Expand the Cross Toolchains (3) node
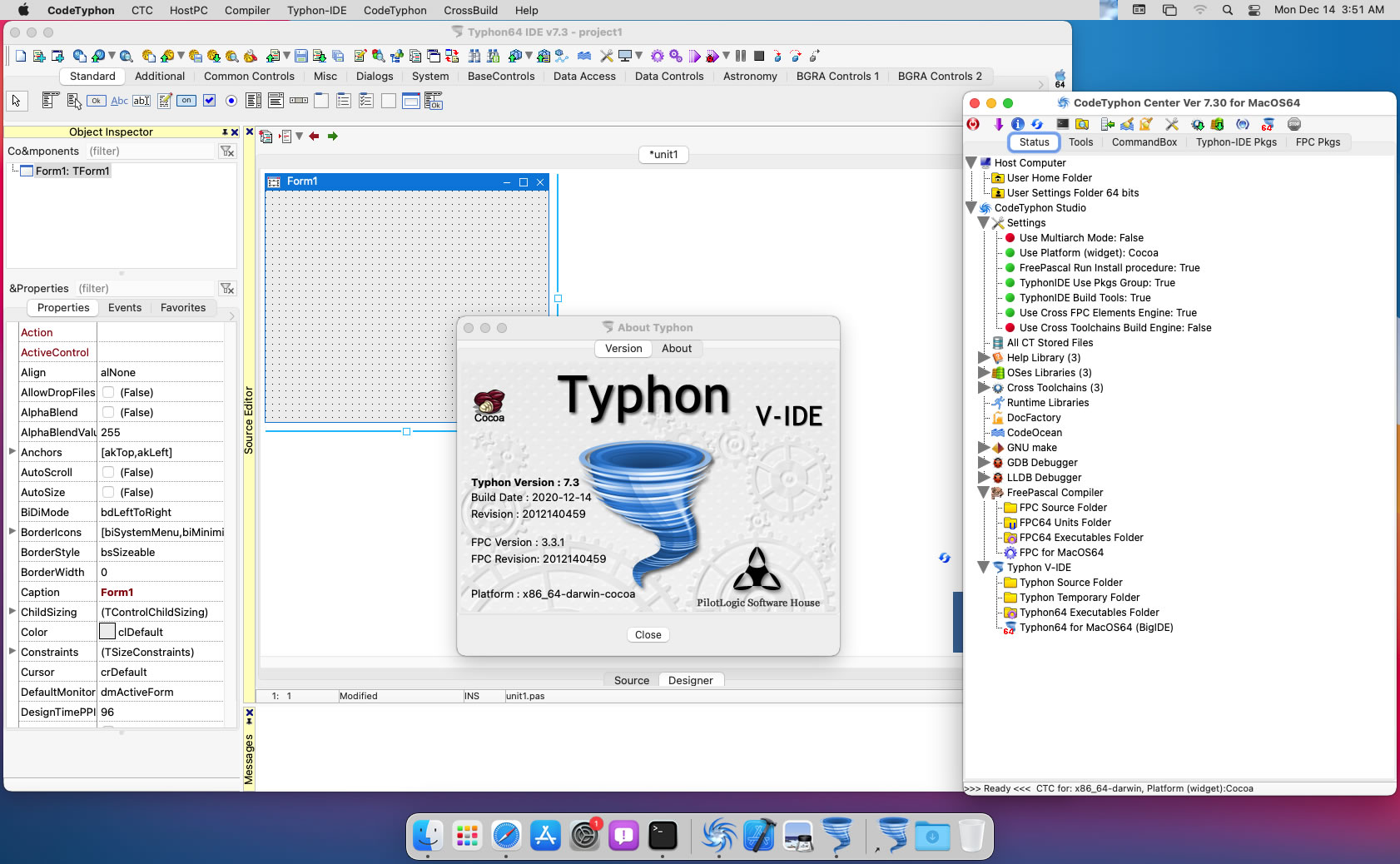Screen dimensions: 1400x864 coord(984,388)
